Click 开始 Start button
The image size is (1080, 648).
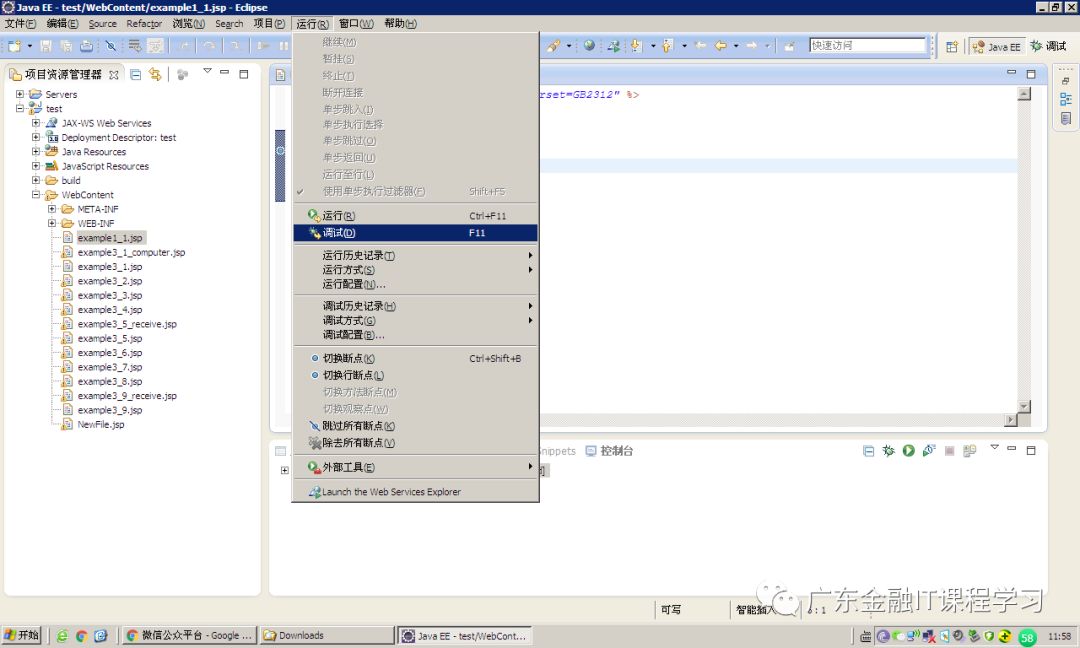22,635
